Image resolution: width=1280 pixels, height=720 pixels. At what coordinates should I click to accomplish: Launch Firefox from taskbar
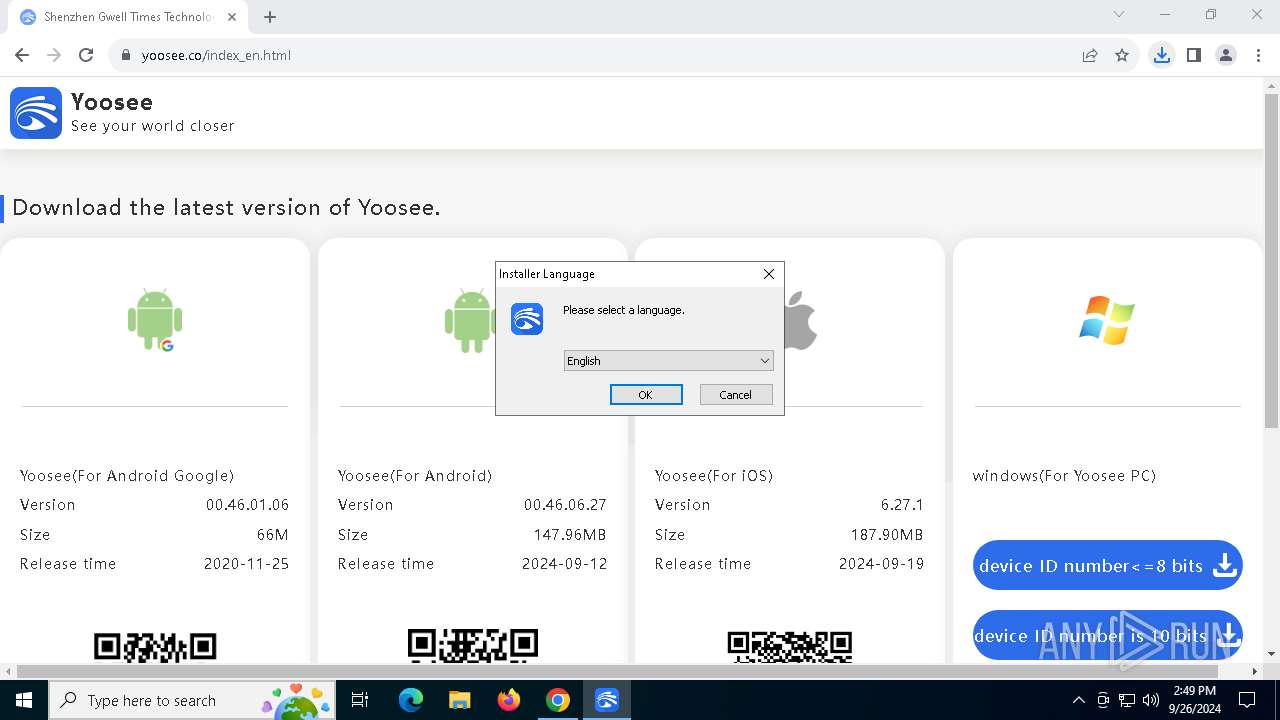tap(509, 700)
